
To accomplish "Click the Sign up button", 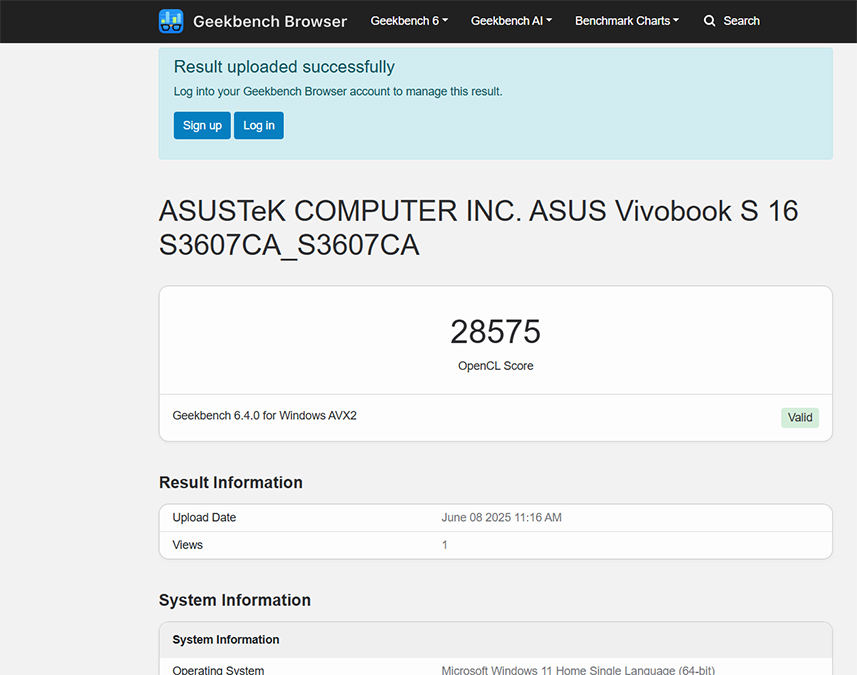I will 202,125.
